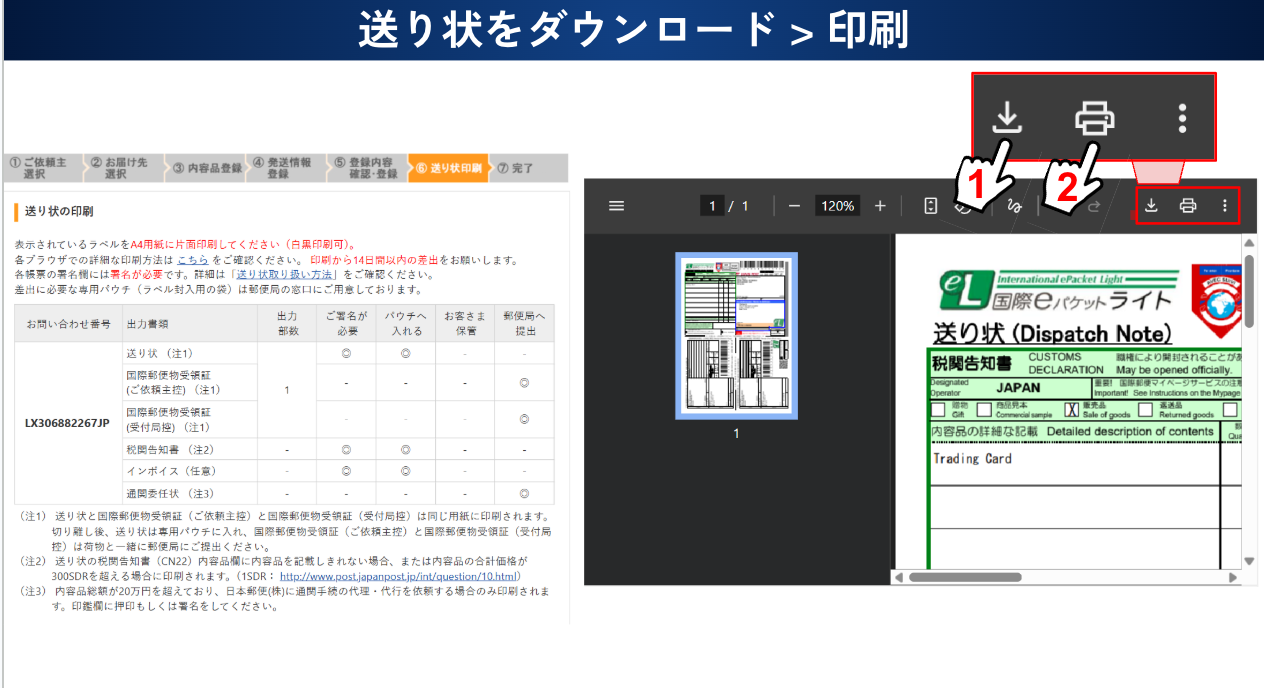Image resolution: width=1264 pixels, height=688 pixels.
Task: Click the download icon in PDF toolbar
Action: pos(1151,206)
